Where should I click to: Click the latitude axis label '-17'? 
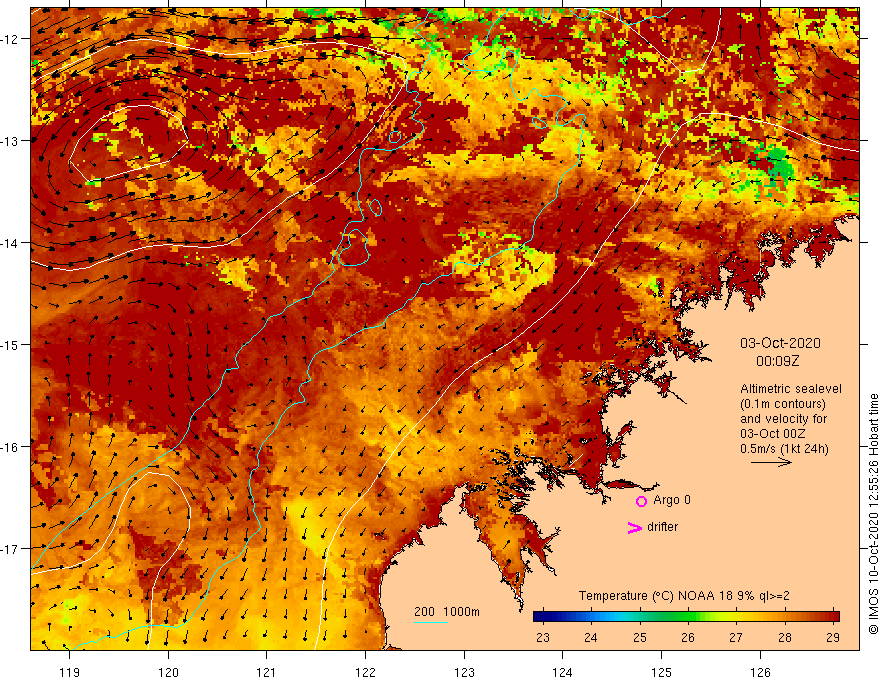[x=9, y=548]
